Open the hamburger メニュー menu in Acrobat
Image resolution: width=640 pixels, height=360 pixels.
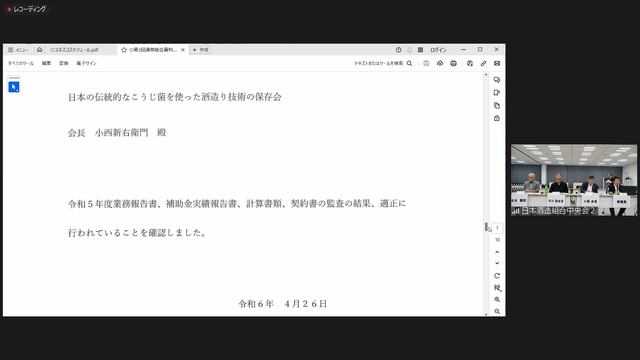pyautogui.click(x=18, y=50)
